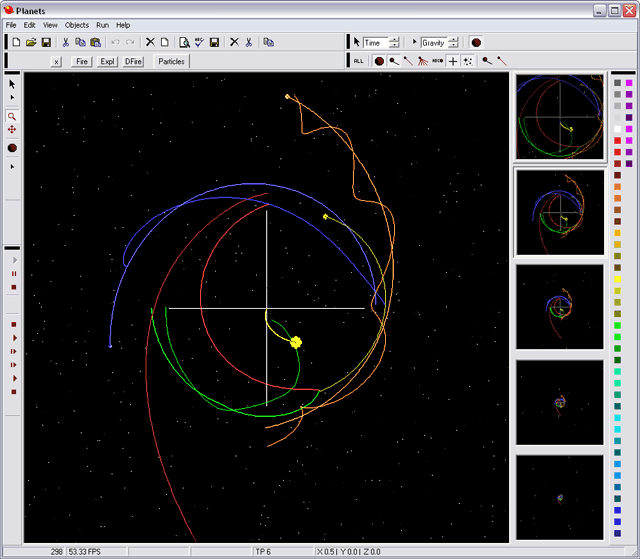Select the second preview thumbnail
The image size is (640, 559).
(x=560, y=212)
